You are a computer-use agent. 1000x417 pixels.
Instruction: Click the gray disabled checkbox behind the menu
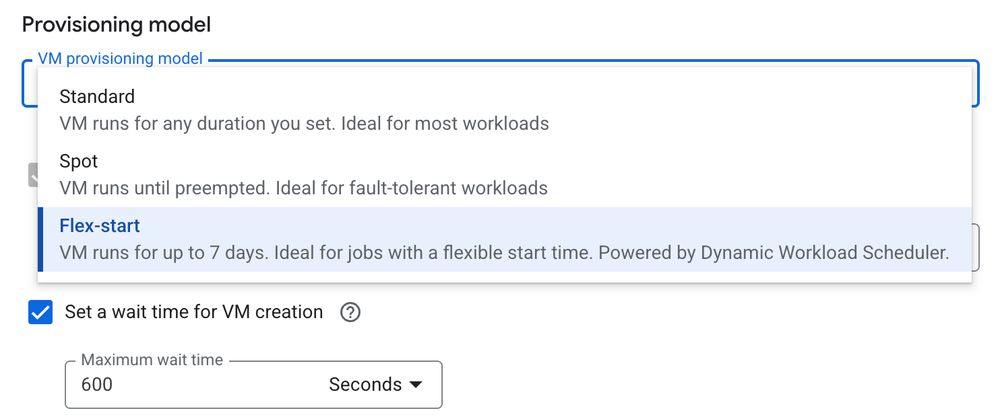point(32,176)
